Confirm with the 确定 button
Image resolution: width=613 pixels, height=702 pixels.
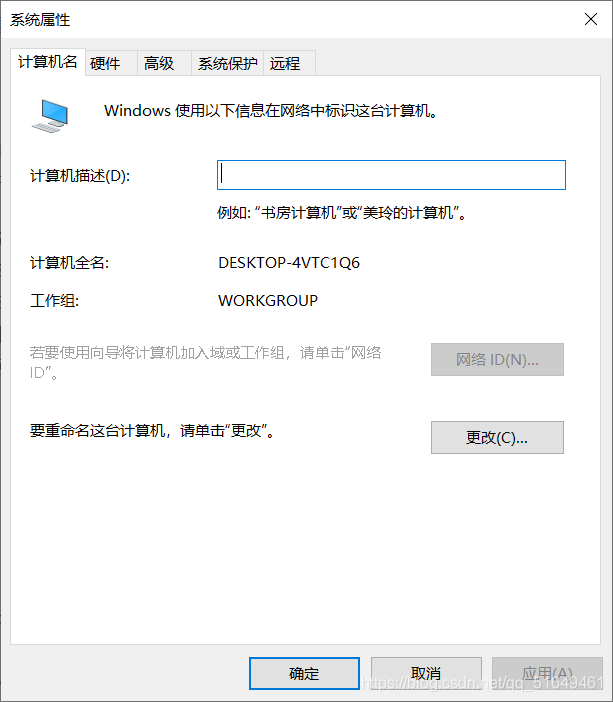pos(304,673)
